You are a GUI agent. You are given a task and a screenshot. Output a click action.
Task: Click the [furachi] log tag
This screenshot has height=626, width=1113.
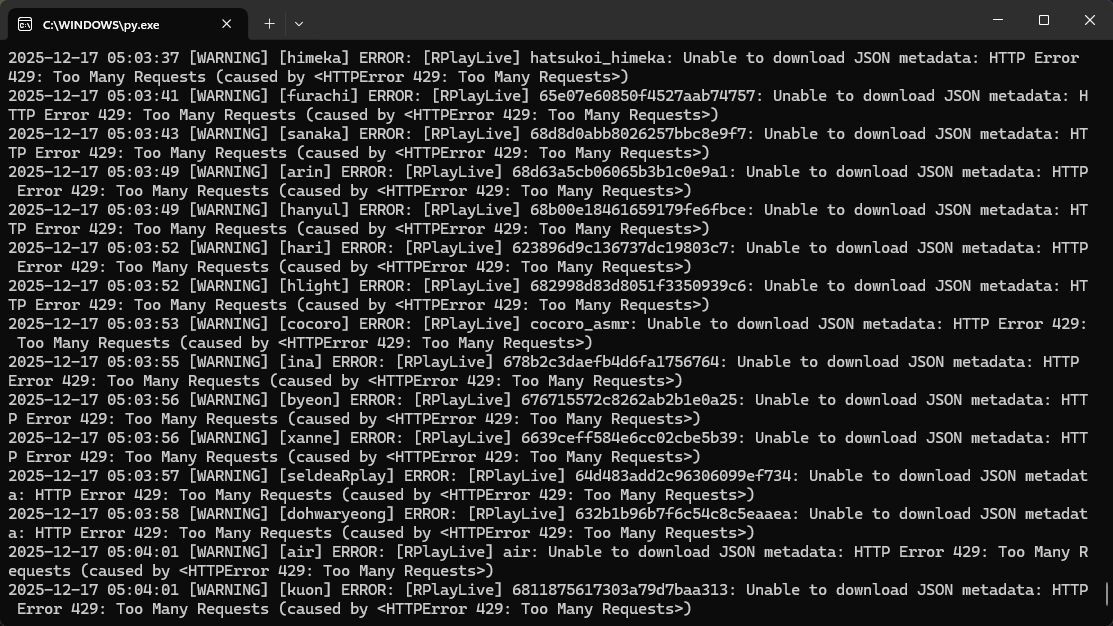pos(319,96)
